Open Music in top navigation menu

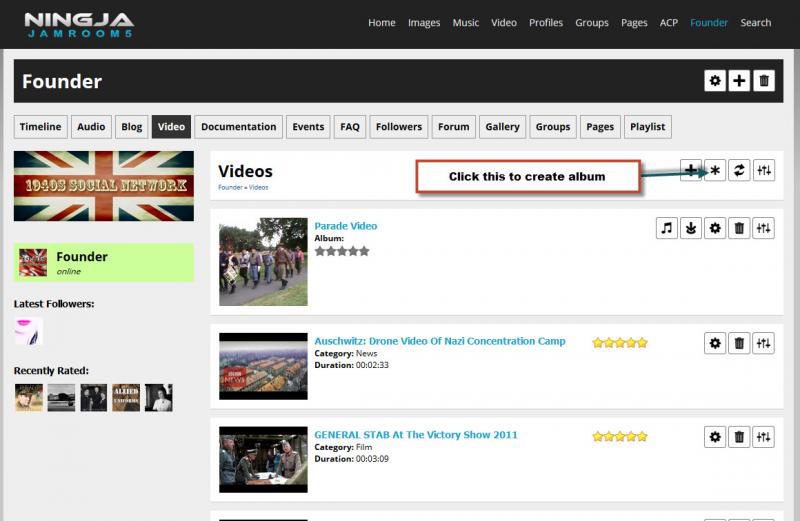465,23
